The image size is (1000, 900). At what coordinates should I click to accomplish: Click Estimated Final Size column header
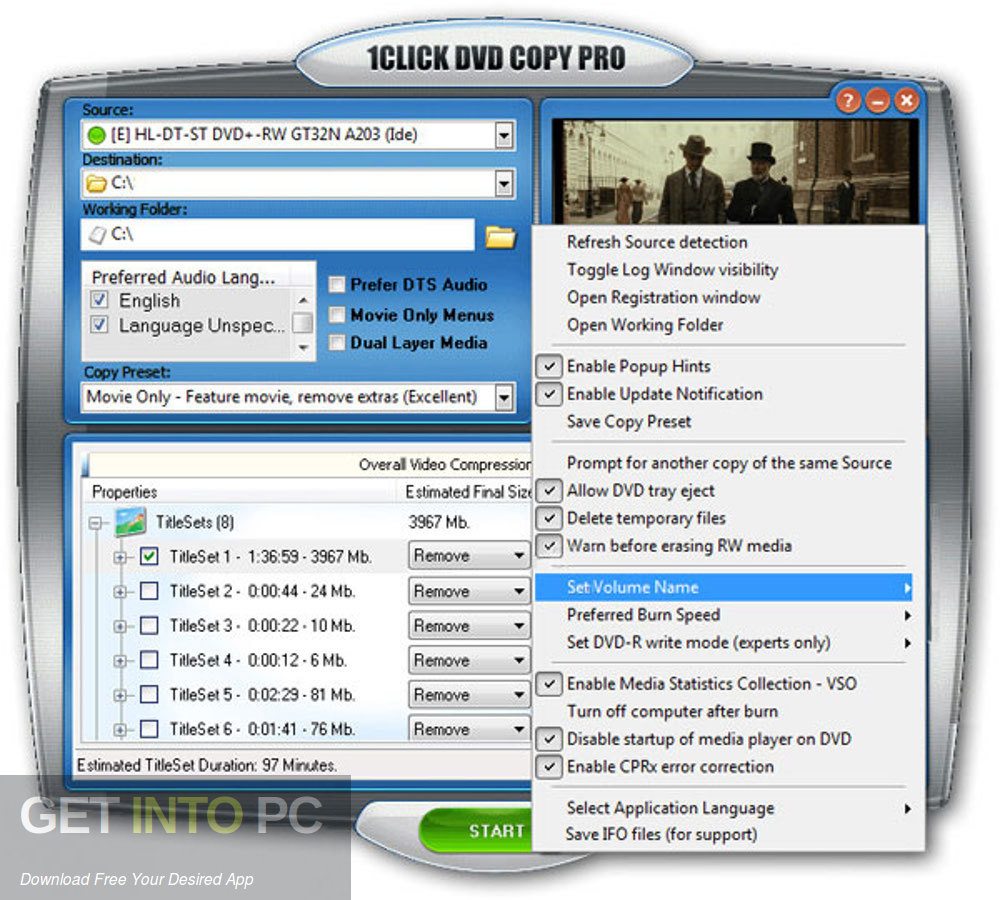467,492
